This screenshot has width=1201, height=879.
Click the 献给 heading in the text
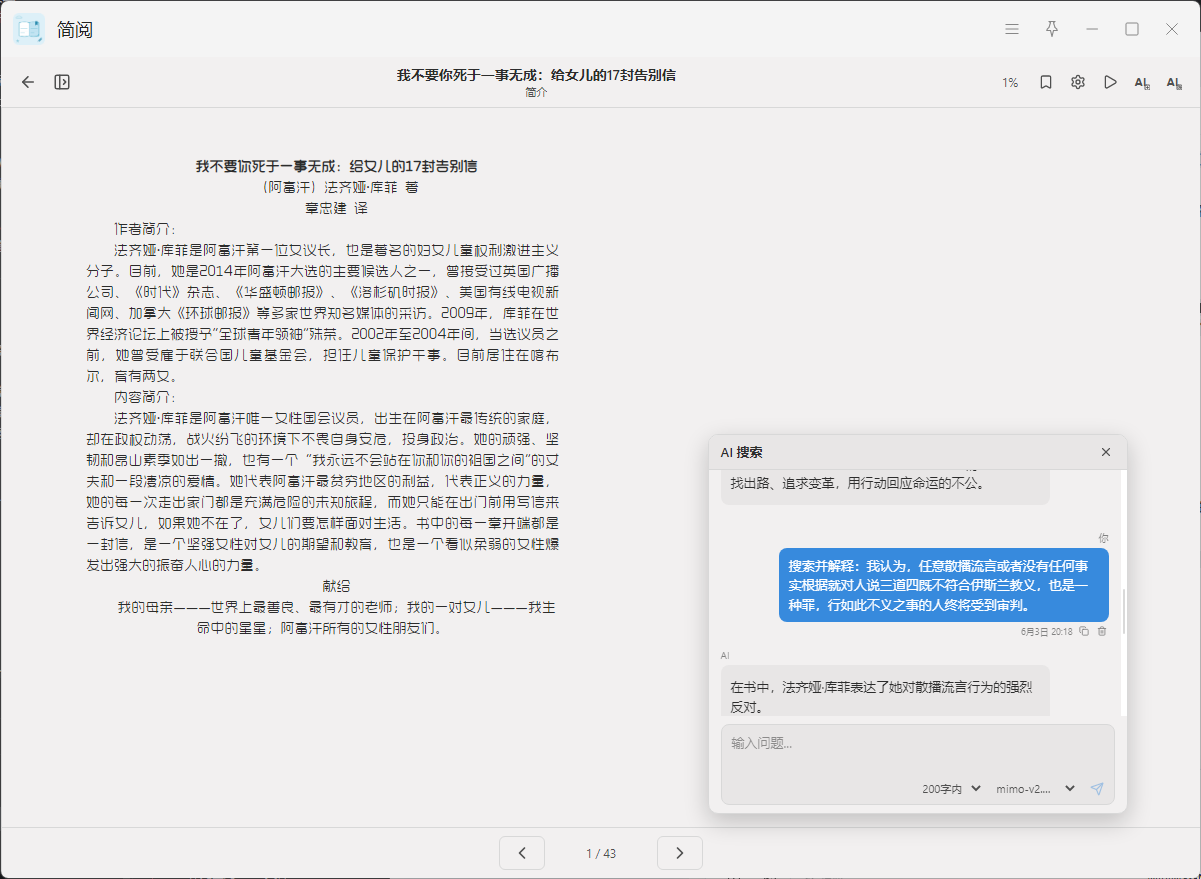tap(336, 586)
